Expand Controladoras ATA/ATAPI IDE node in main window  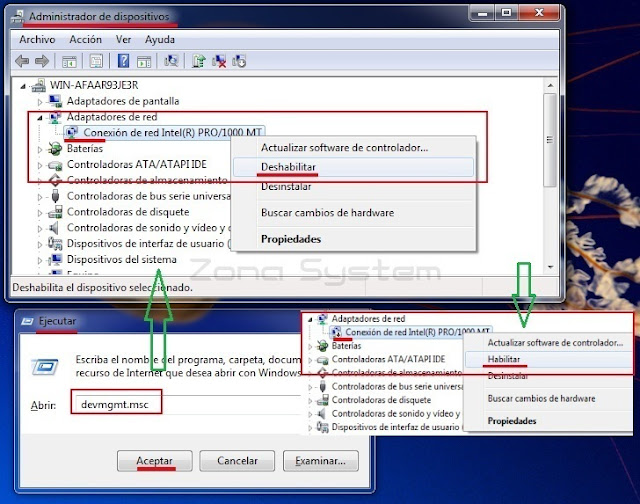click(40, 165)
